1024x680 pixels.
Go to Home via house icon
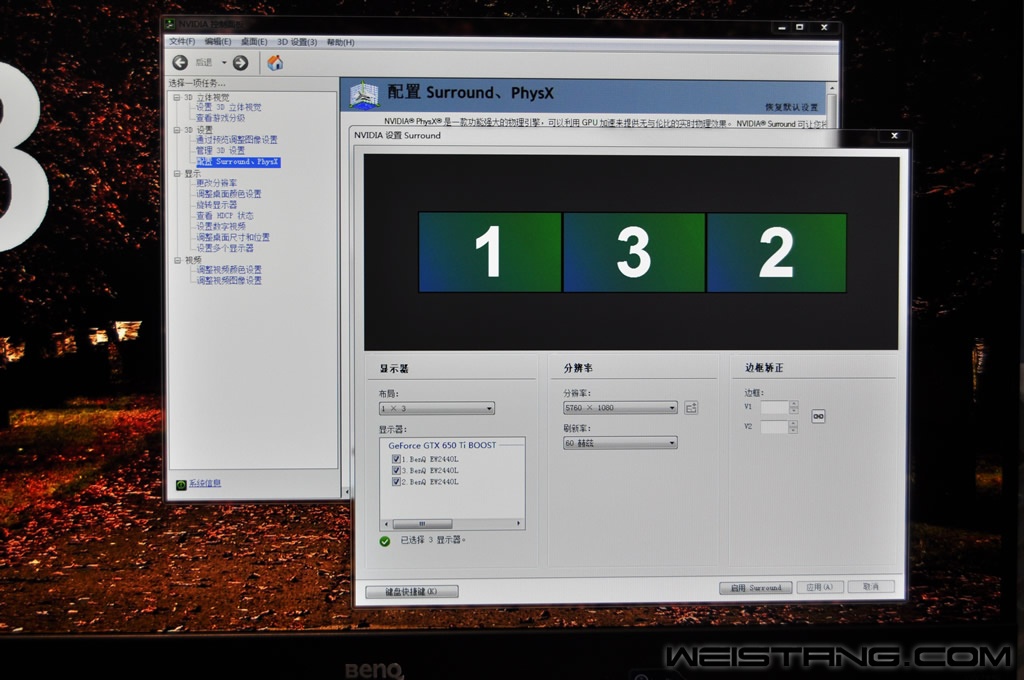(x=275, y=63)
